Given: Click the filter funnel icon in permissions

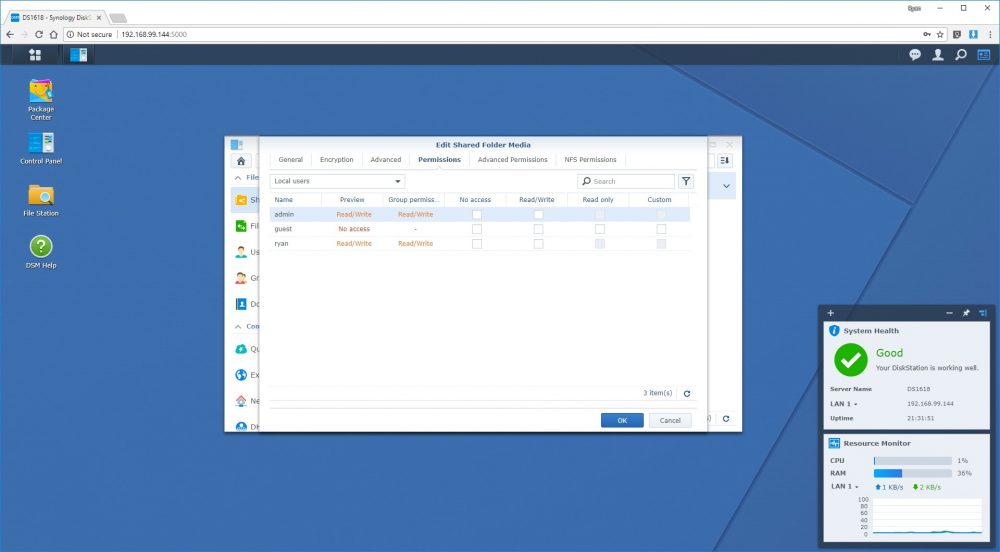Looking at the screenshot, I should coord(686,181).
